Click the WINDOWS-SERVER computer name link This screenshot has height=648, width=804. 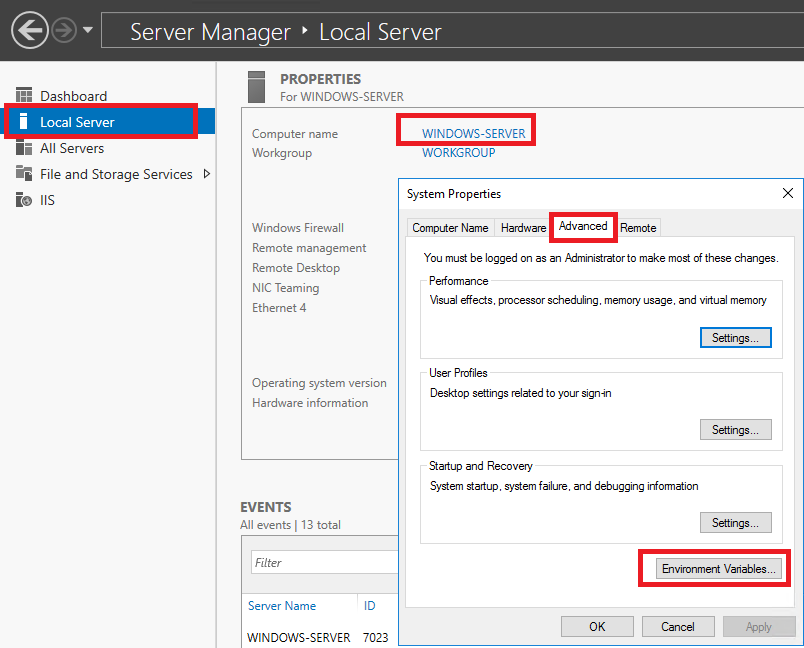473,133
